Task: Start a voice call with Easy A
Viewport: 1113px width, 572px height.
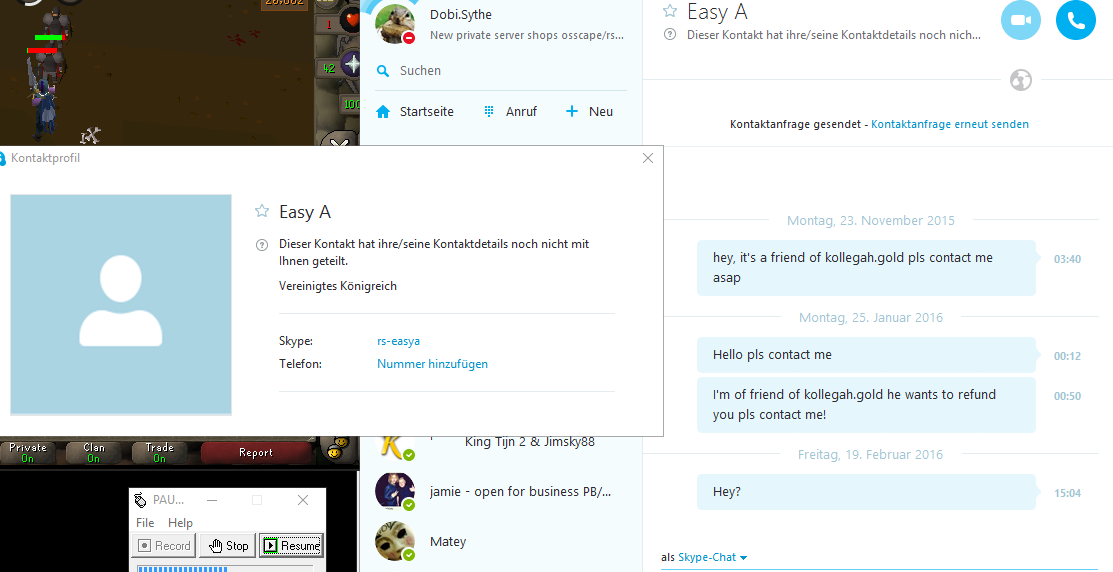Action: [1075, 20]
